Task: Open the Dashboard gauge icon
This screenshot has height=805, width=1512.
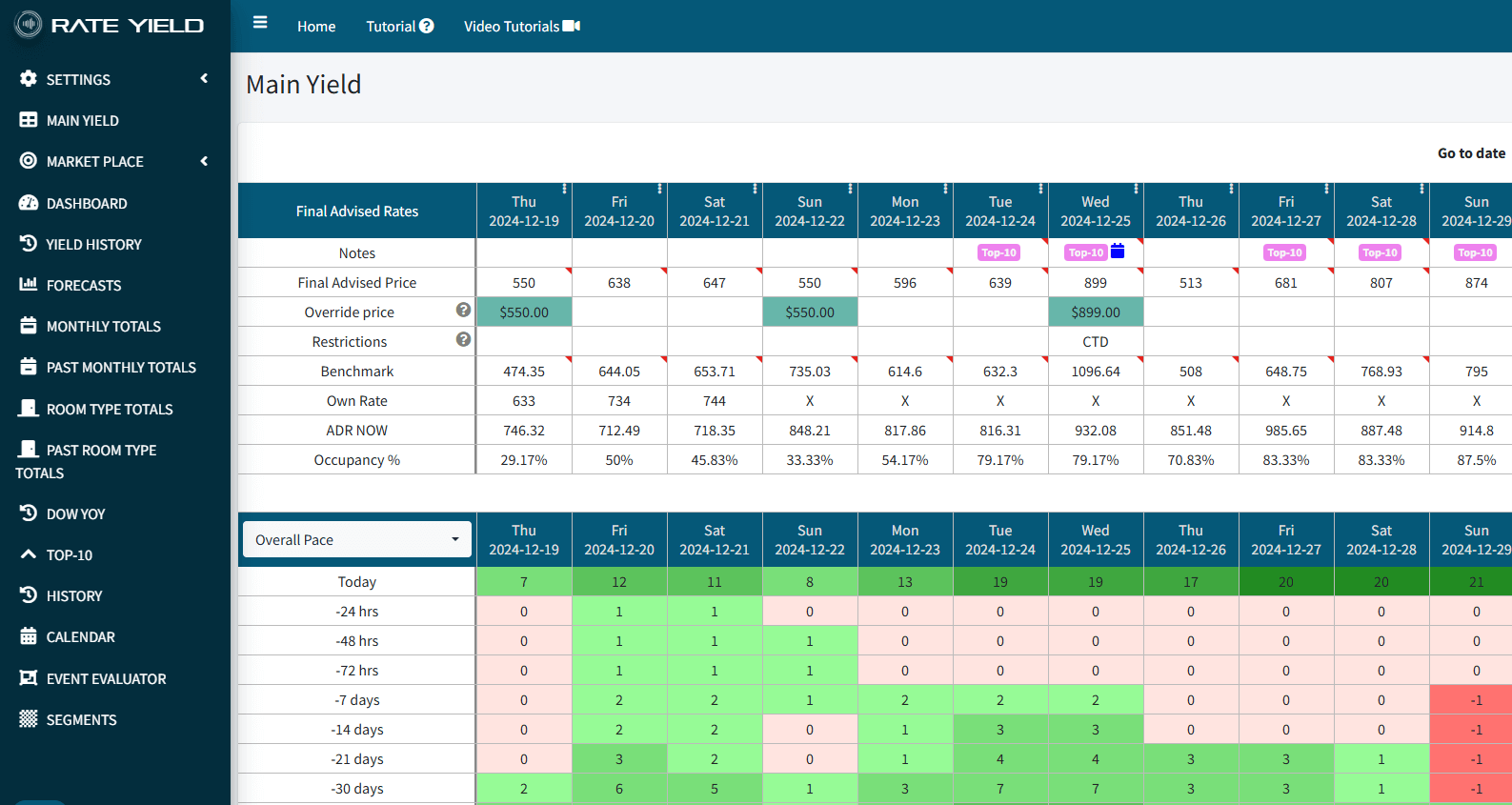Action: (x=29, y=203)
